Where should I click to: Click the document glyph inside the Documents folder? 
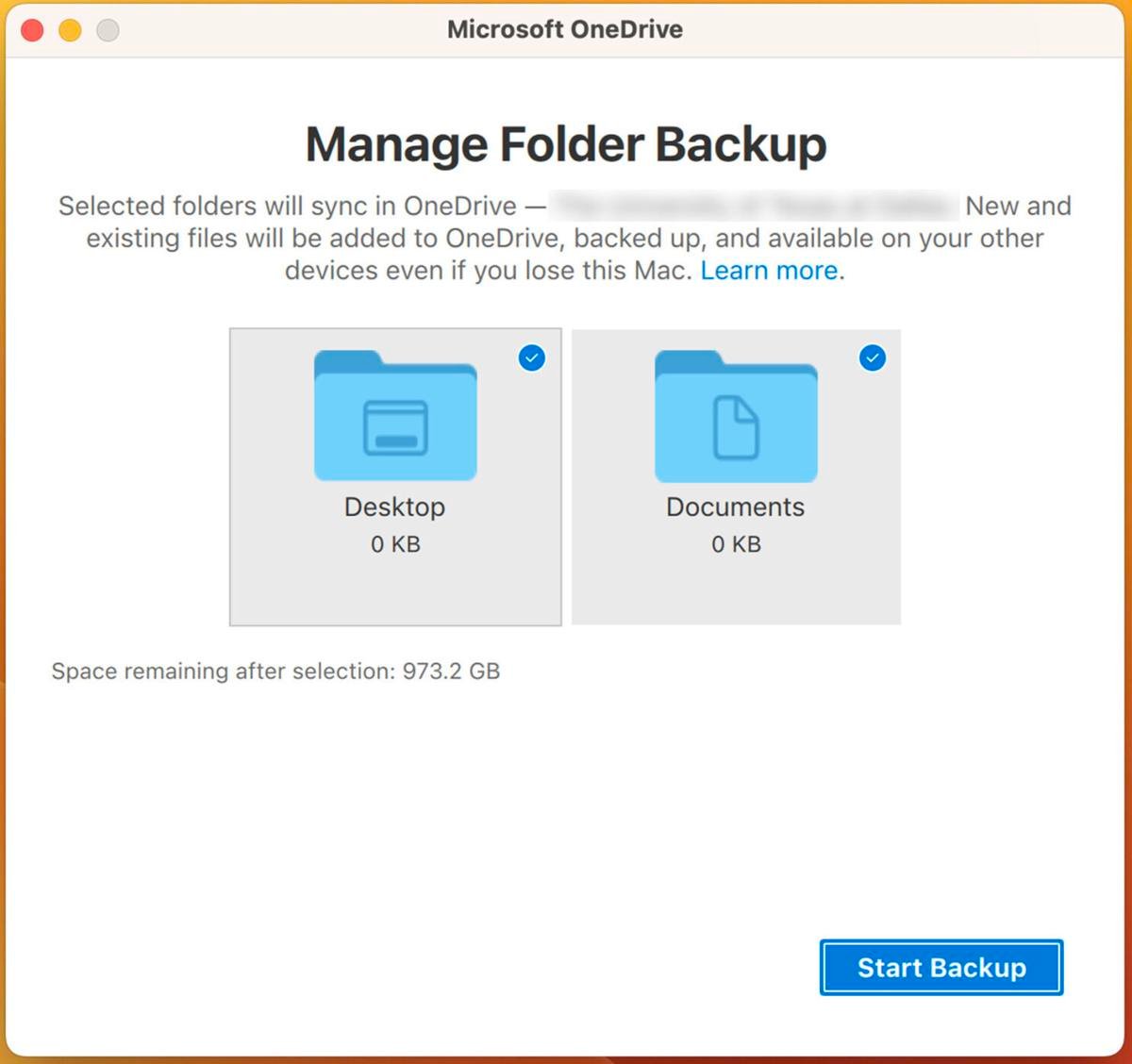pos(738,429)
